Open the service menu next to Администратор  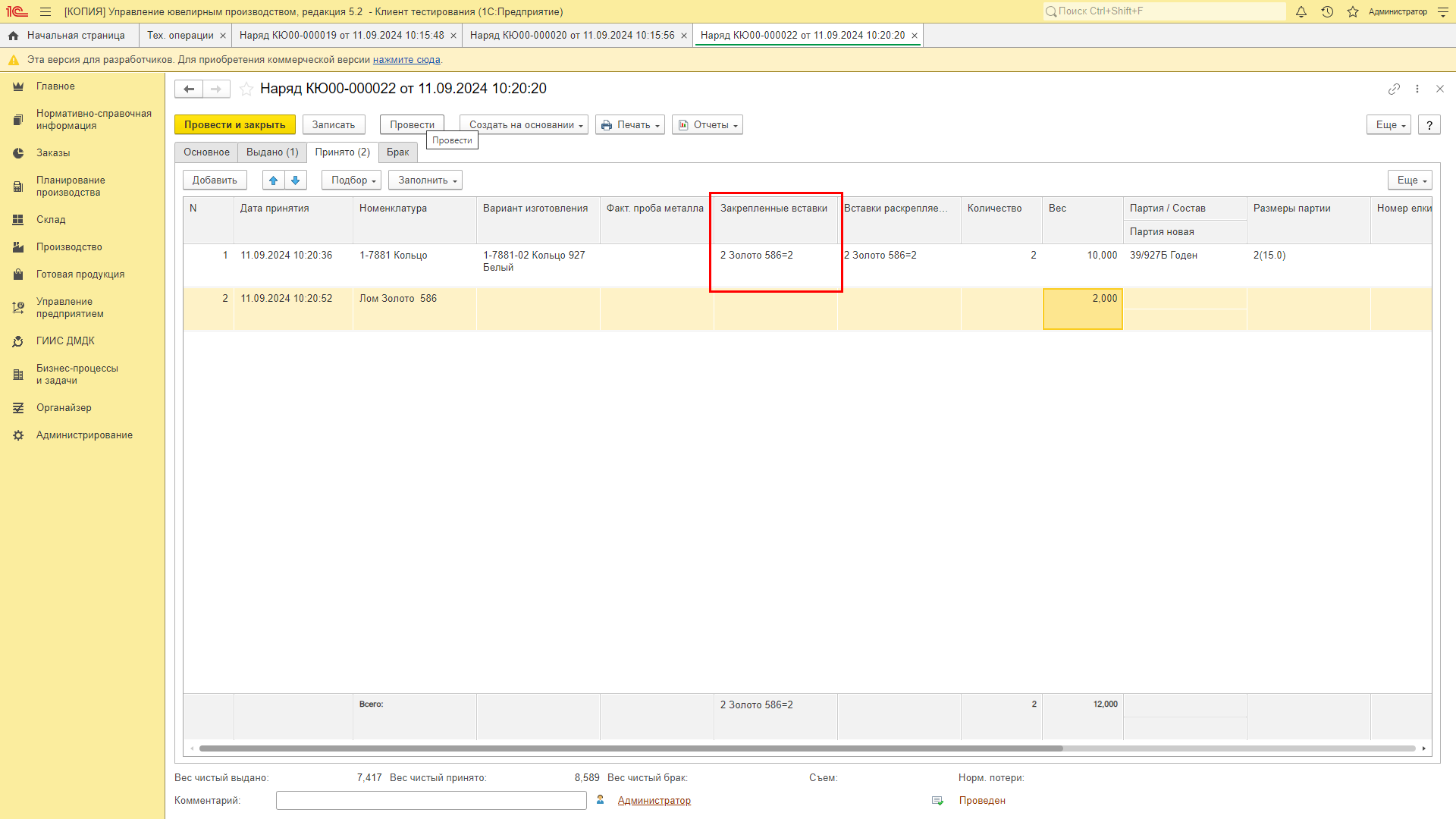pos(1442,11)
